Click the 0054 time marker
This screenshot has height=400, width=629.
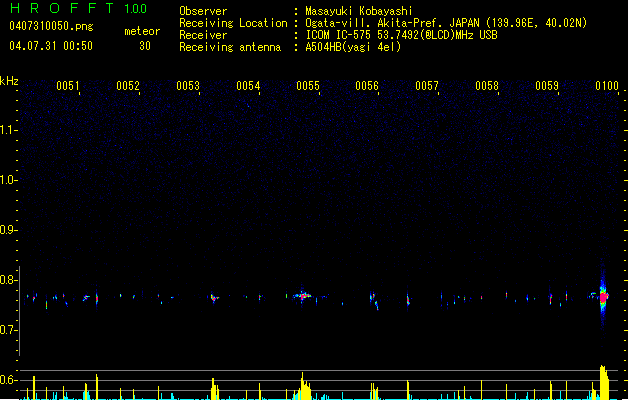pos(248,86)
